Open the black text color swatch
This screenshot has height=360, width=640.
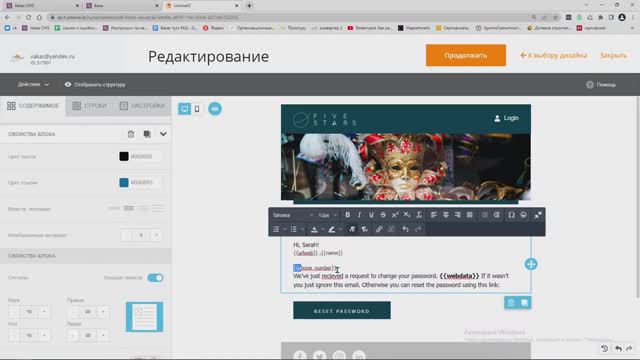(x=124, y=156)
